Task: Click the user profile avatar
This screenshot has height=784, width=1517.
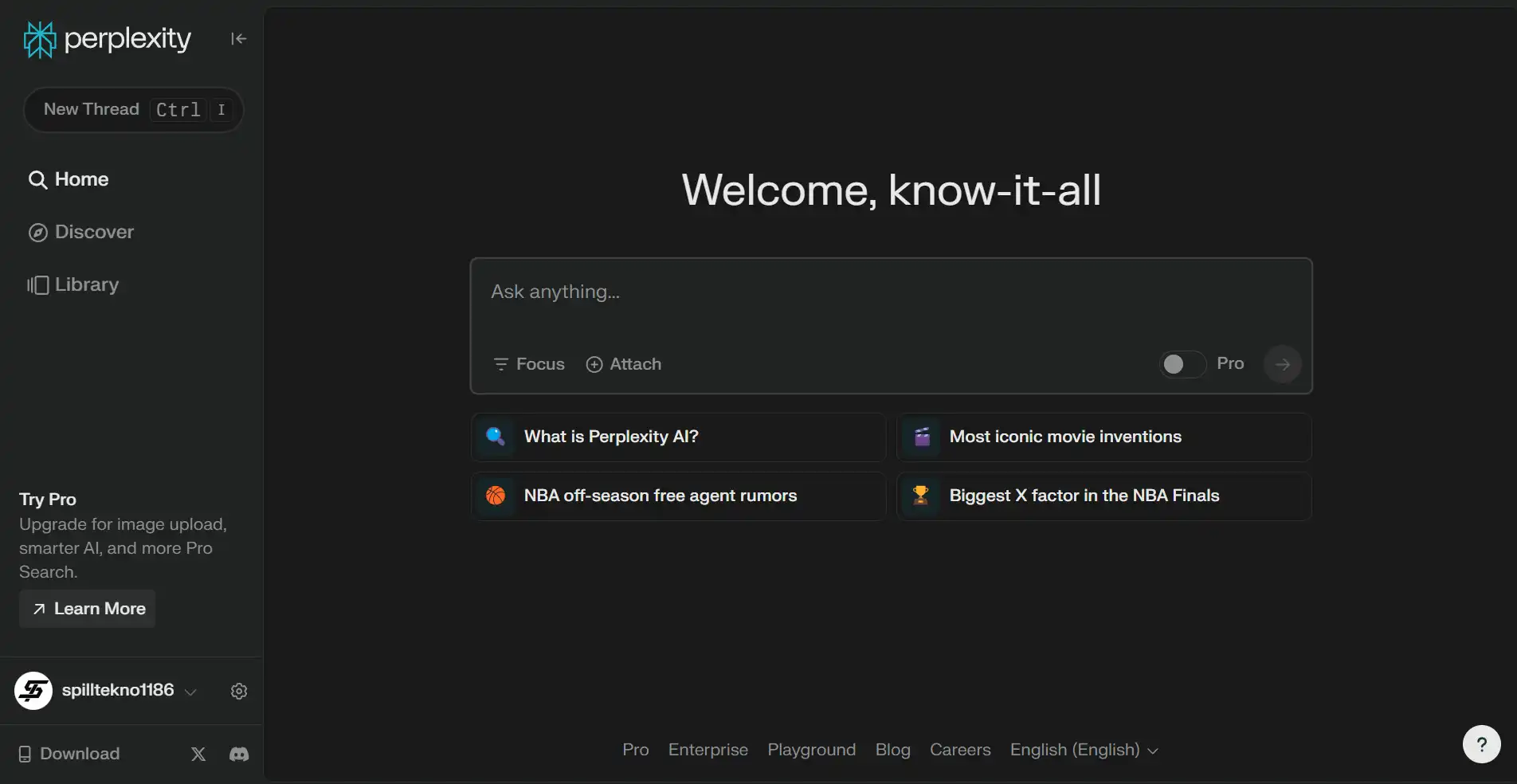Action: [33, 691]
